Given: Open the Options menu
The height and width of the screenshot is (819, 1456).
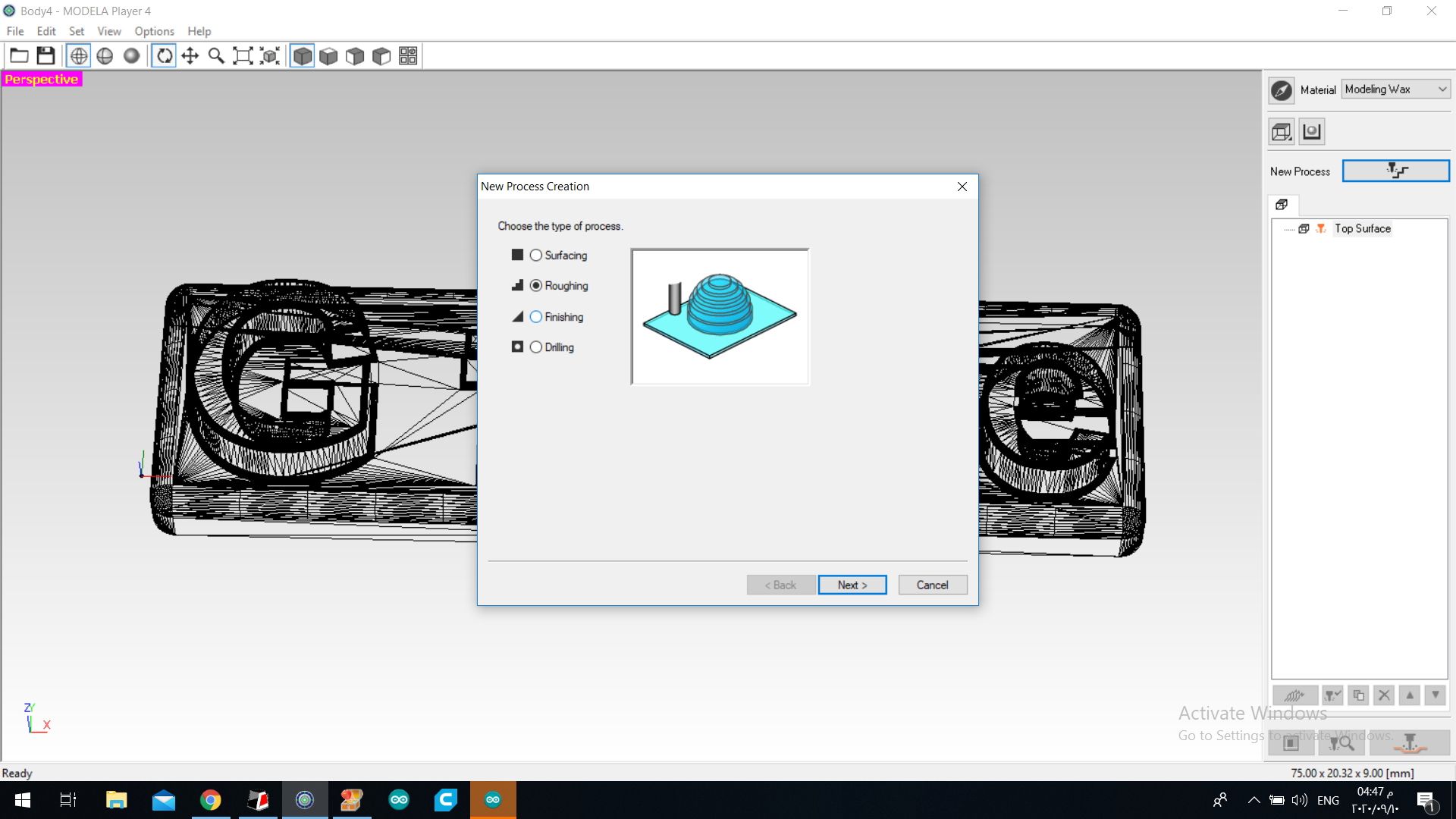Looking at the screenshot, I should tap(154, 31).
